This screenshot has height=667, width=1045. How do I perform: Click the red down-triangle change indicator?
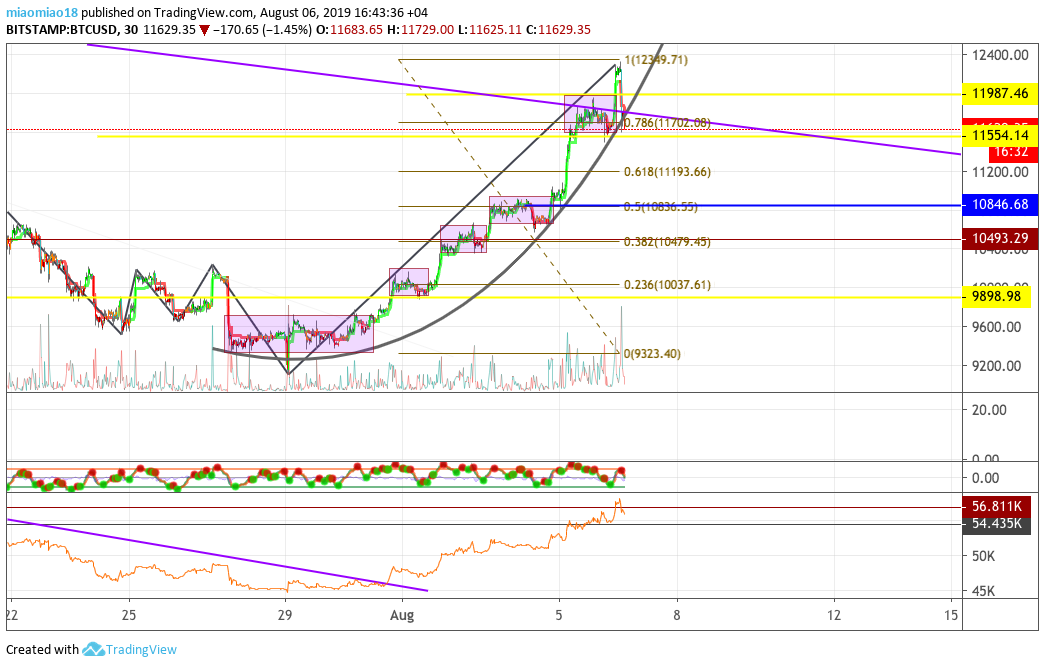point(204,31)
